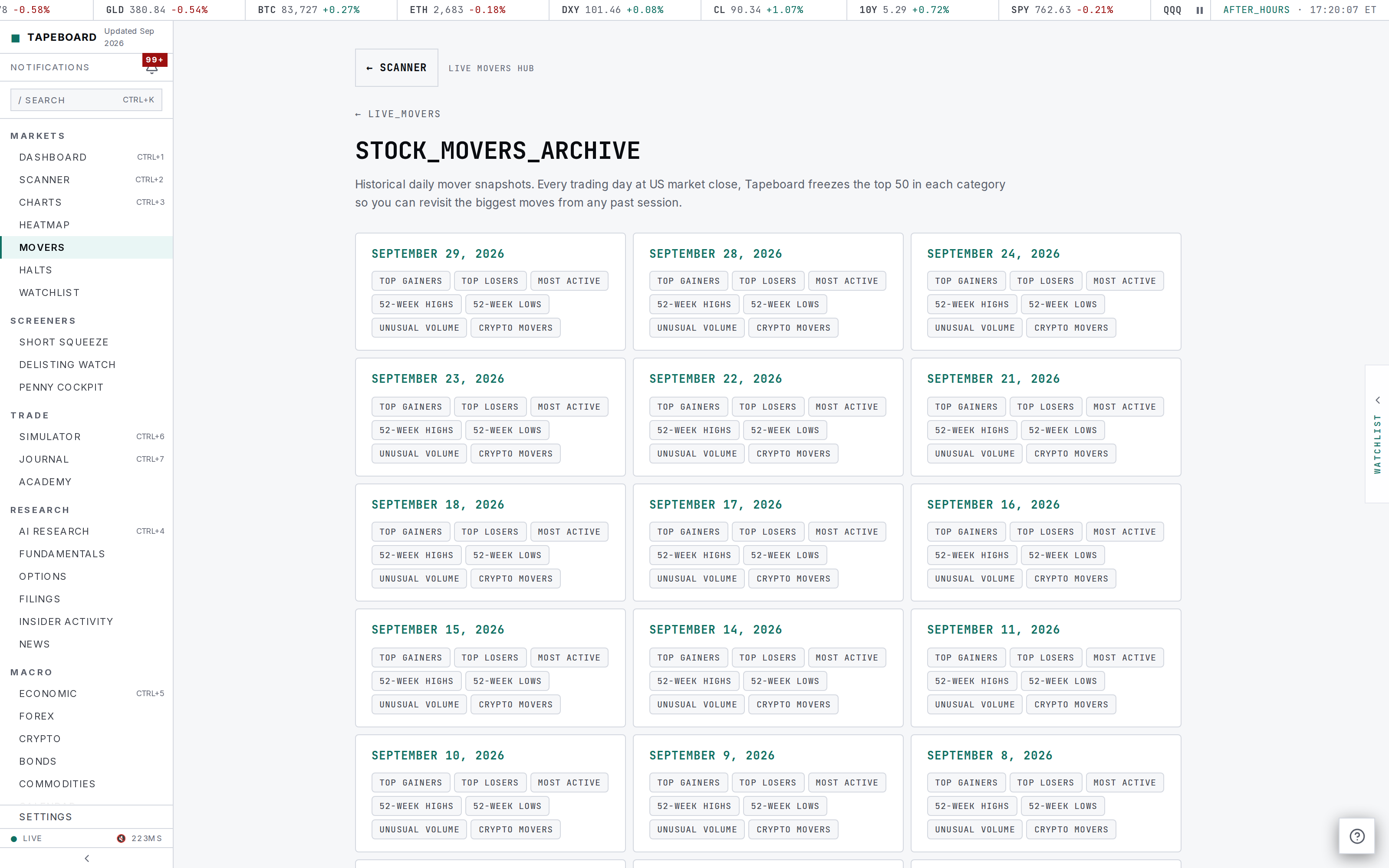This screenshot has width=1389, height=868.
Task: Open Filings in sidebar
Action: tap(87, 599)
